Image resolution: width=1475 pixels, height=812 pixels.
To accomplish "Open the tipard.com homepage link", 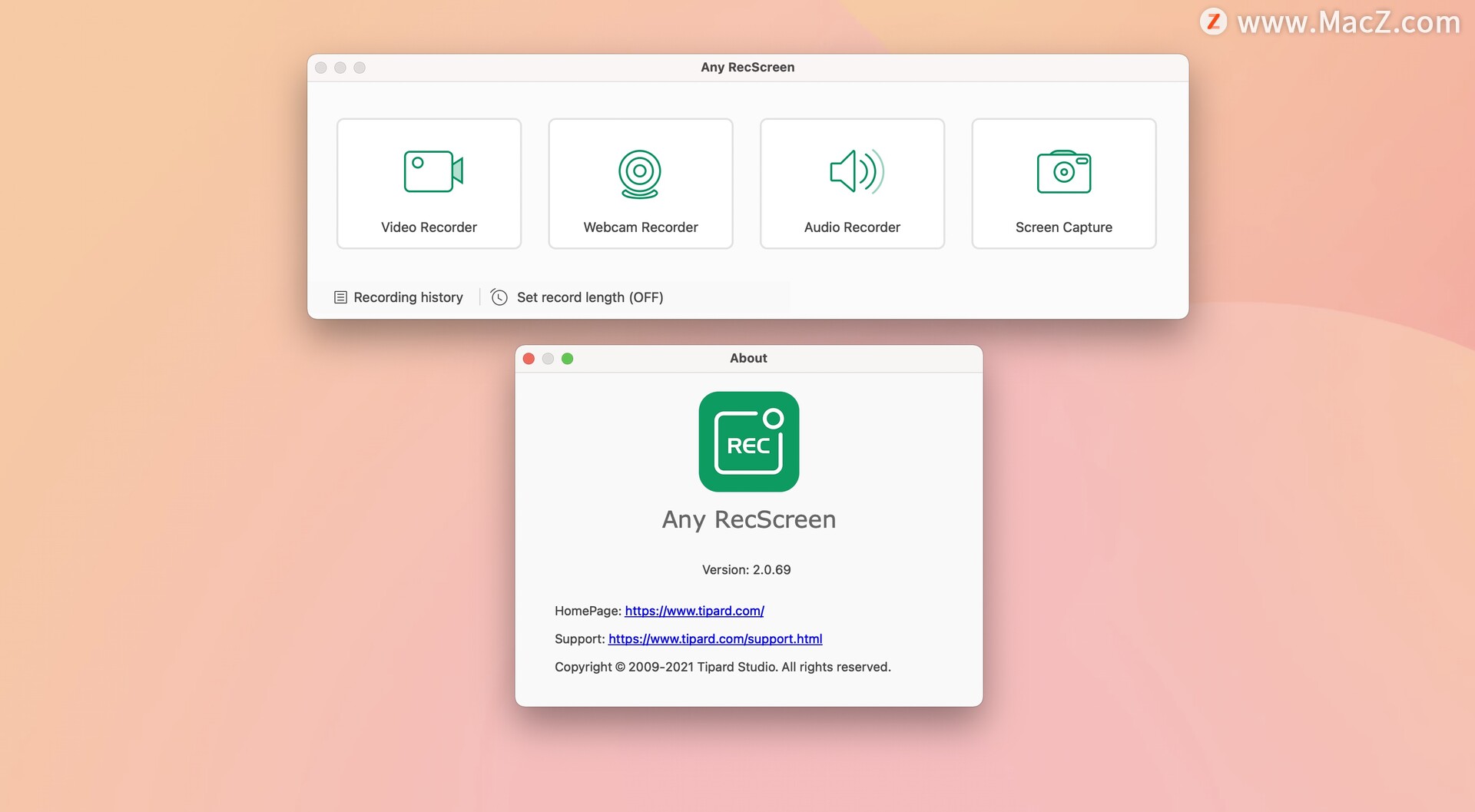I will pos(694,611).
